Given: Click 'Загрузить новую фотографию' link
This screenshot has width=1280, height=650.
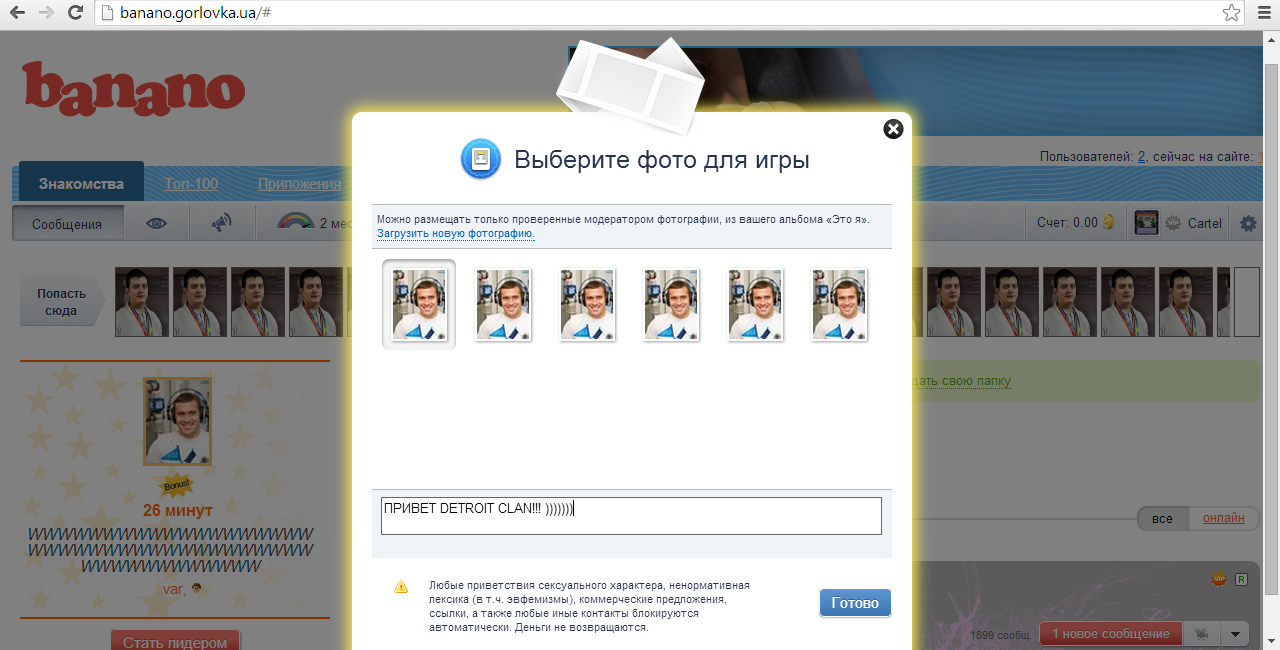Looking at the screenshot, I should 456,234.
